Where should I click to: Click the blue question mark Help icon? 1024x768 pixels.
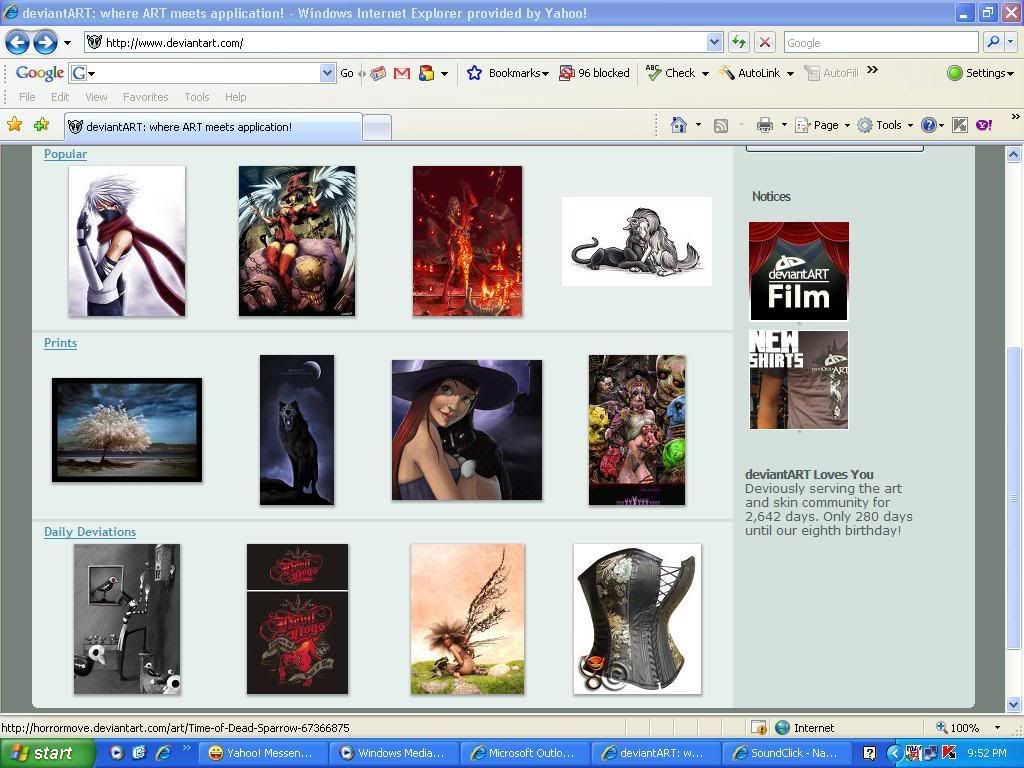tap(928, 125)
